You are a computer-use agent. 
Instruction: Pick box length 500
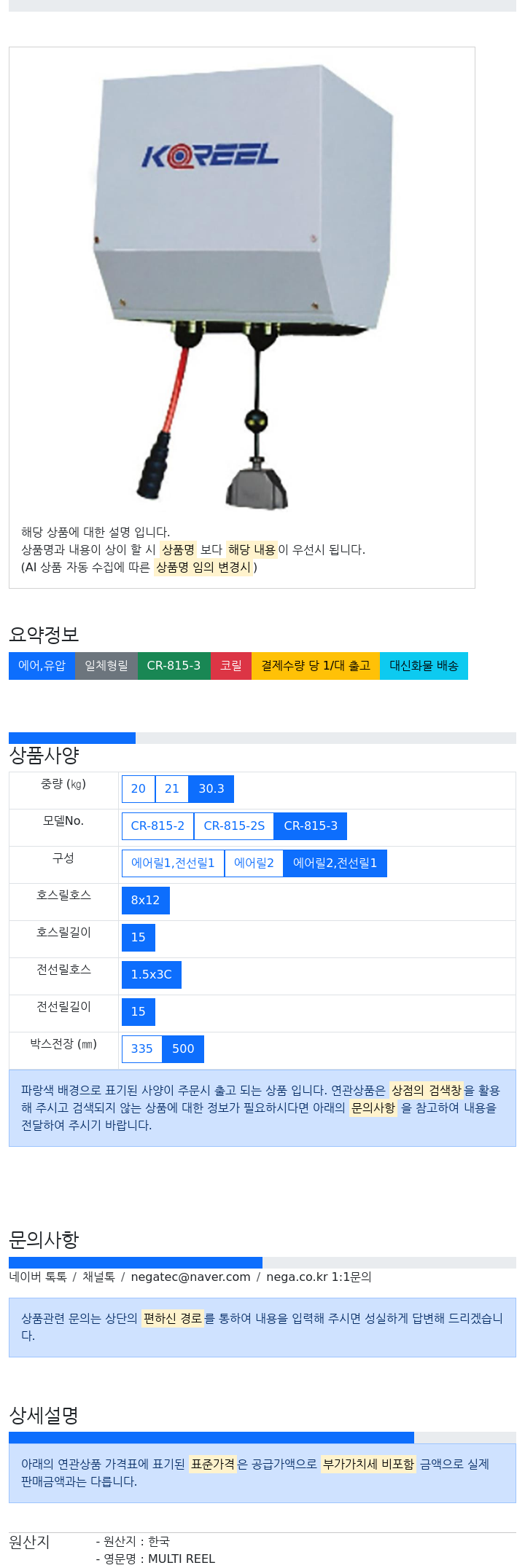coord(183,1049)
